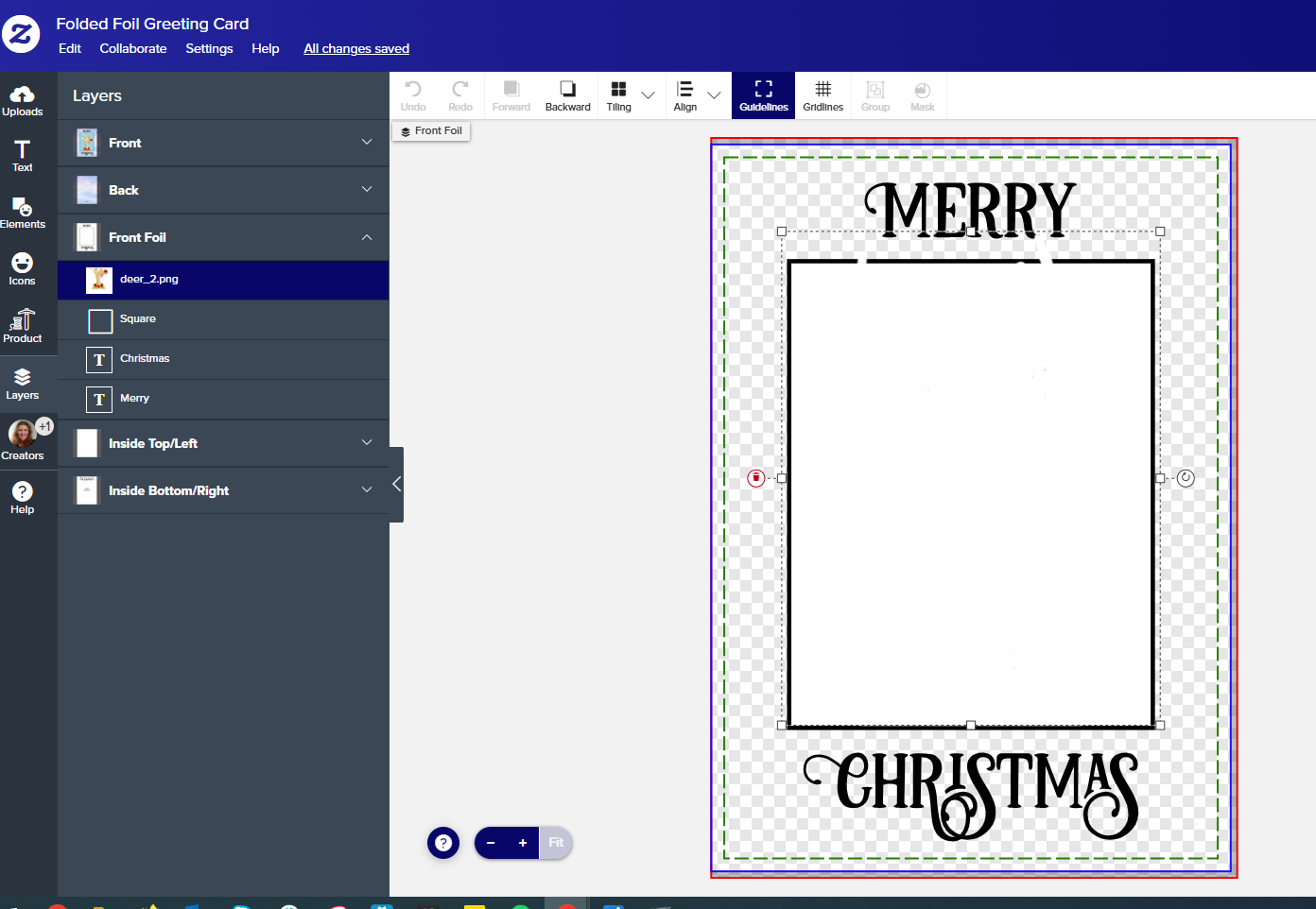Image resolution: width=1316 pixels, height=909 pixels.
Task: Click the zoom in plus button
Action: [522, 843]
